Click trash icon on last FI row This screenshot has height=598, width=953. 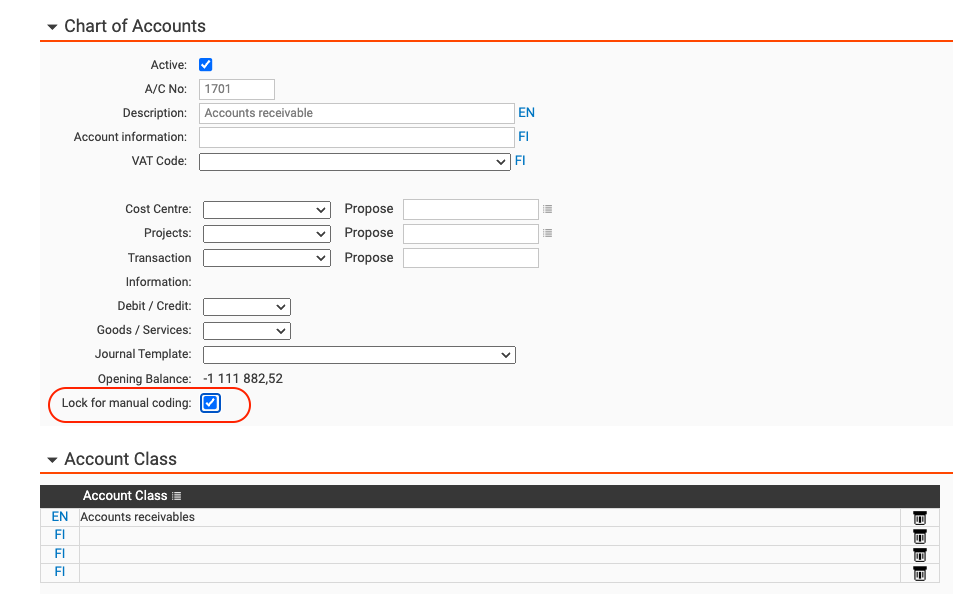pos(919,573)
